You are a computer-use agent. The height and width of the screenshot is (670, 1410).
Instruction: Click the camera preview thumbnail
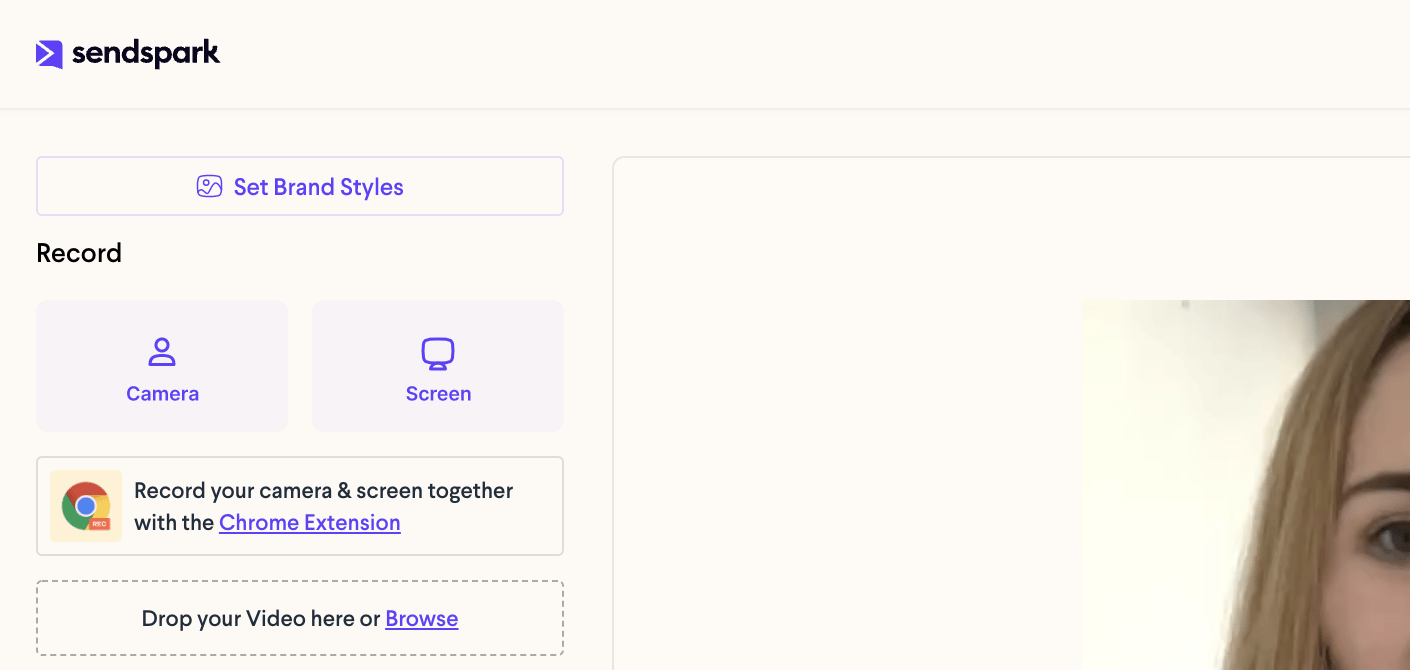1246,485
